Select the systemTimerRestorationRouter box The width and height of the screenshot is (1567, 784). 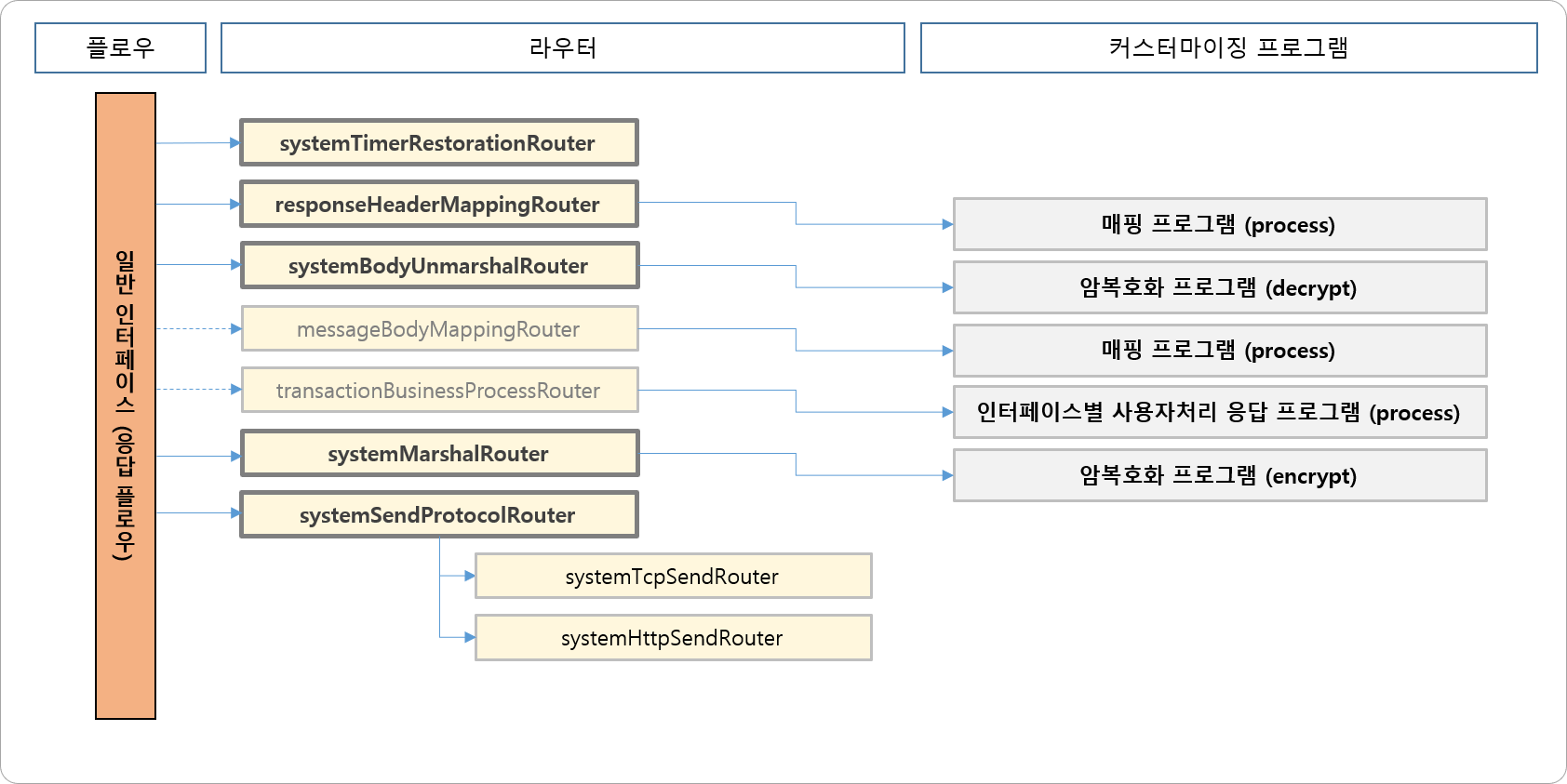[439, 142]
